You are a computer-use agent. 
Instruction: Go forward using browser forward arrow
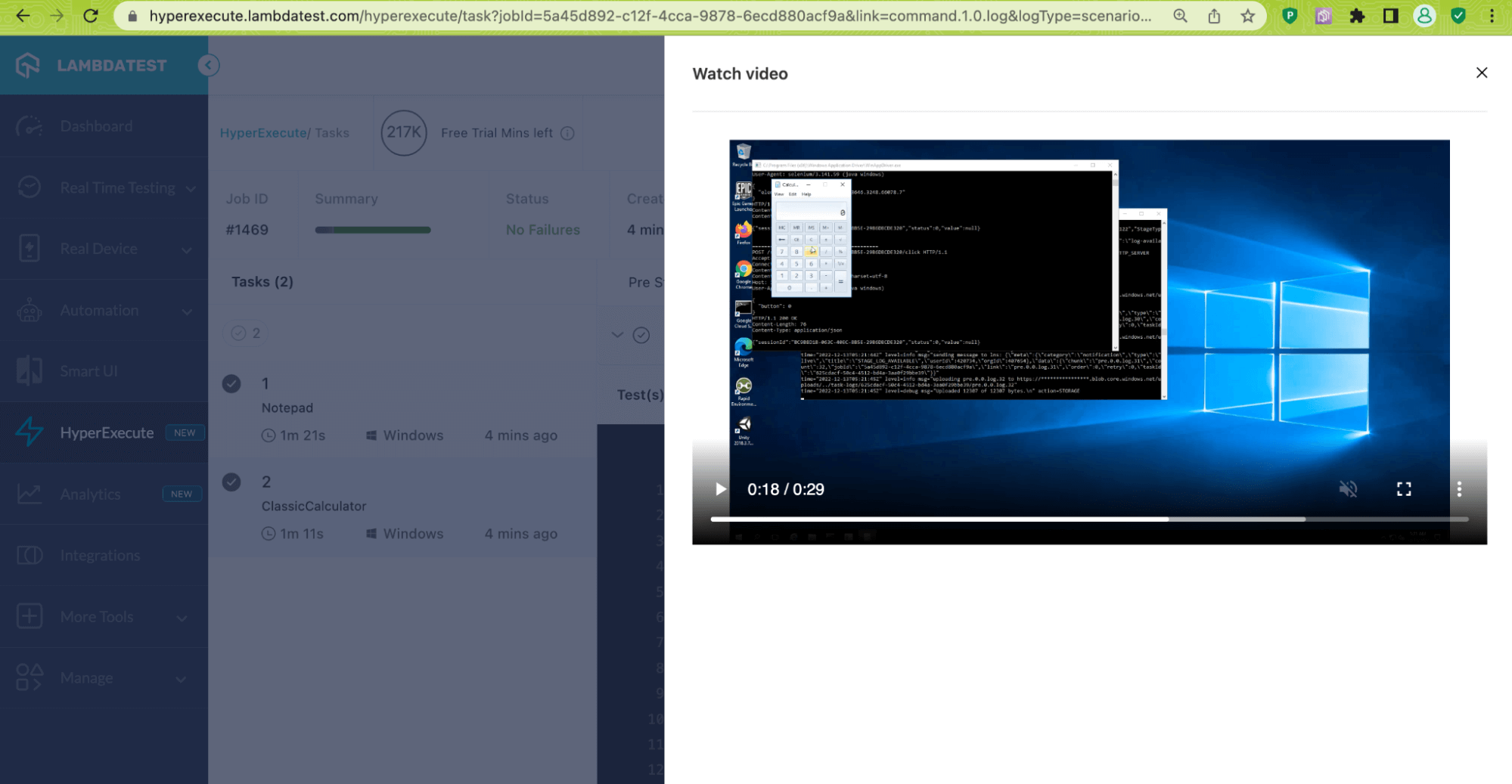coord(57,16)
